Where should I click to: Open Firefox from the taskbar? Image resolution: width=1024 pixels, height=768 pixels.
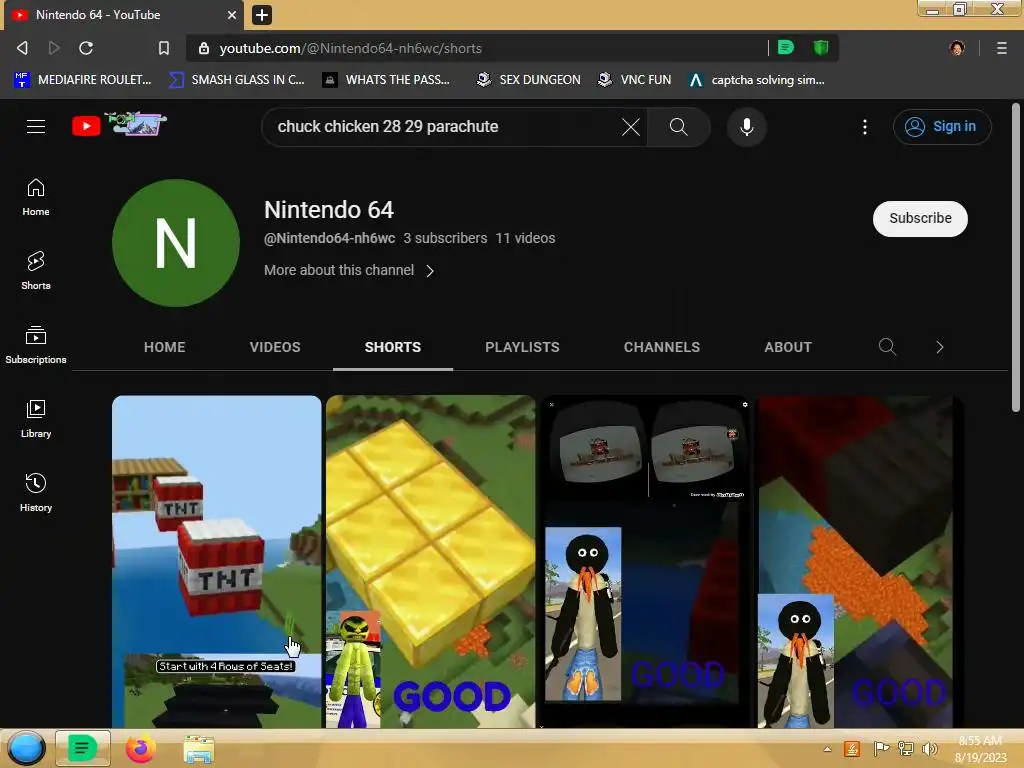pyautogui.click(x=140, y=748)
